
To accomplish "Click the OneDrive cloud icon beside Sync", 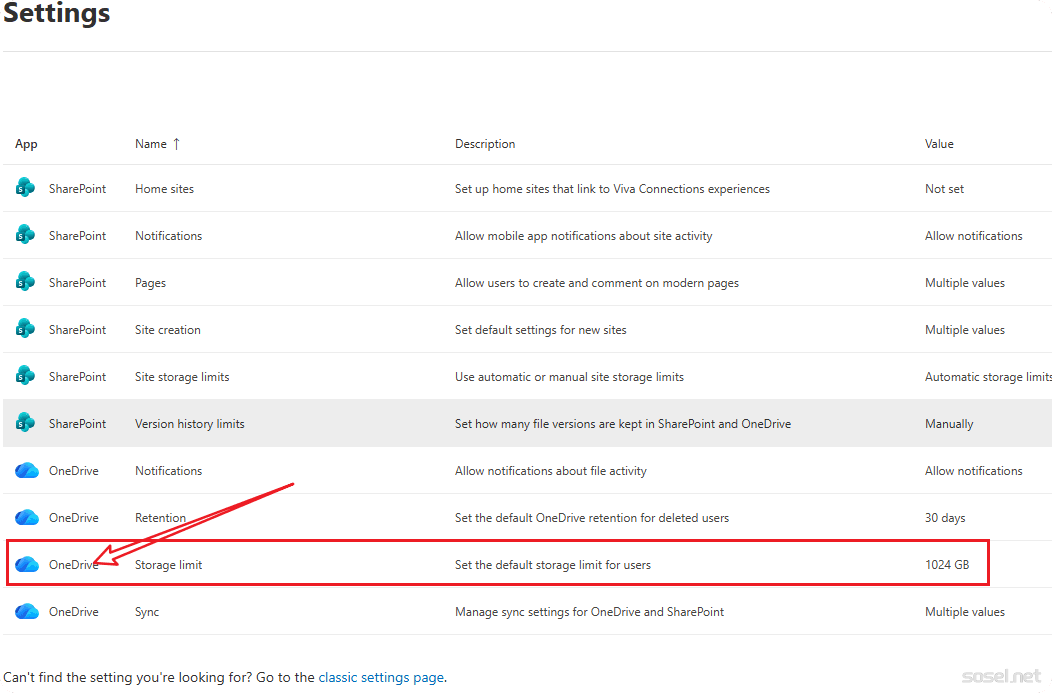I will [26, 612].
